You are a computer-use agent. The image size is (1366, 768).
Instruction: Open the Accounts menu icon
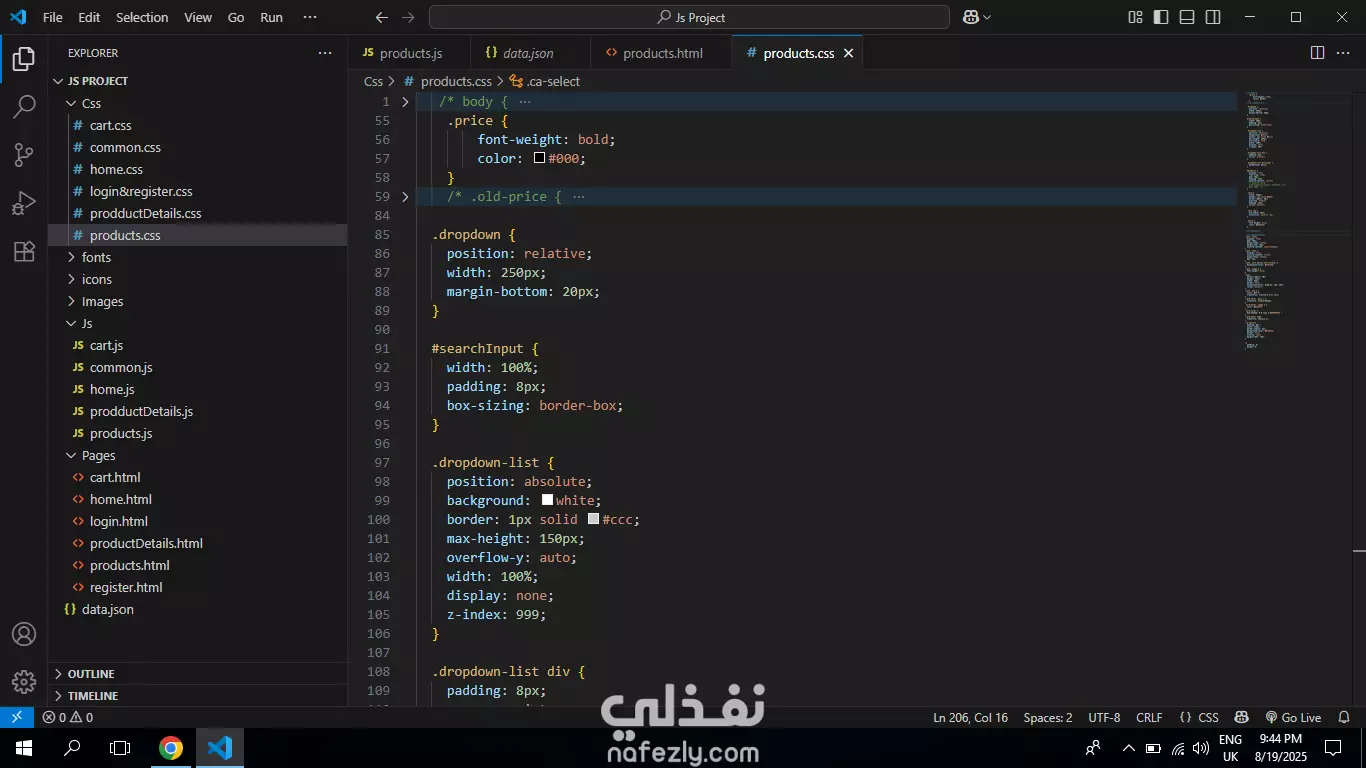[24, 634]
